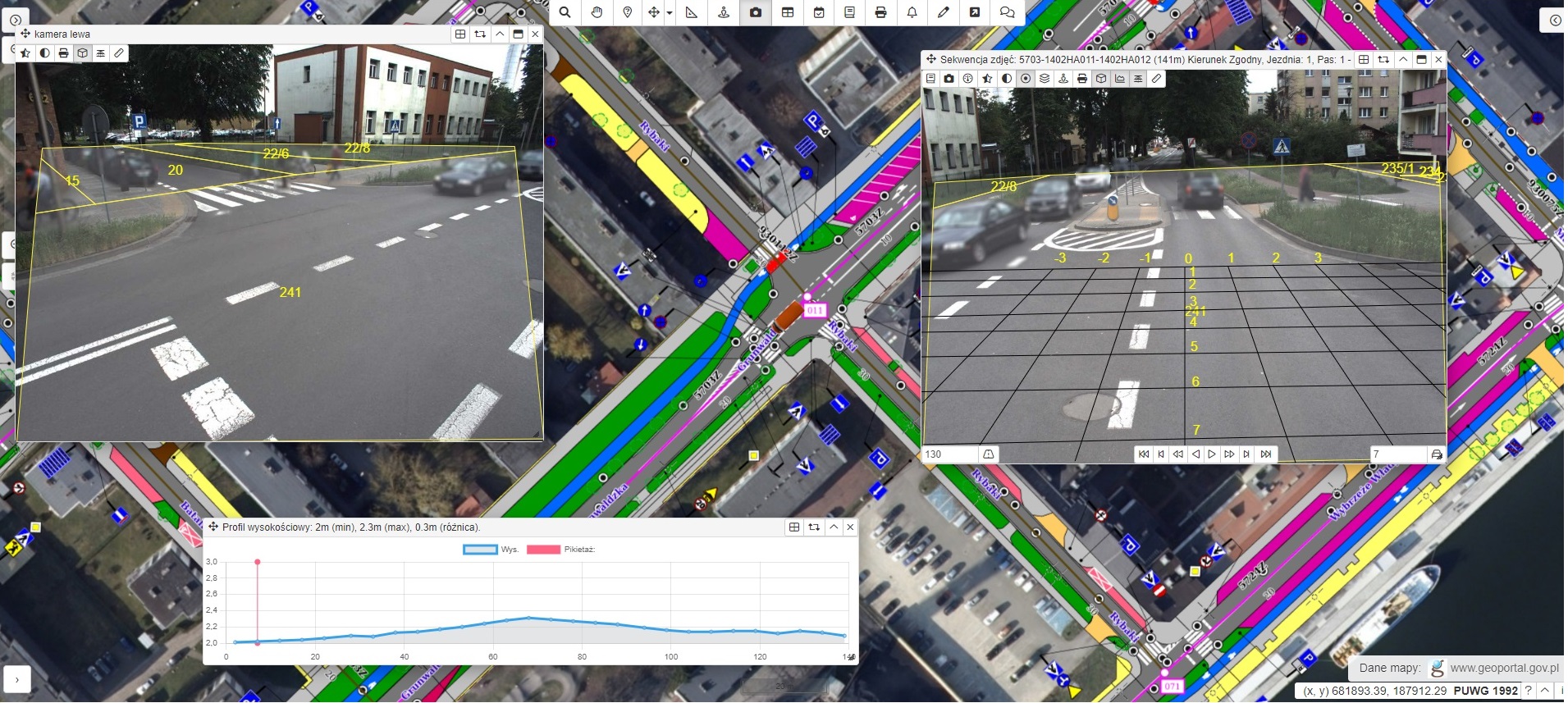Click the kamera lewa window title
Viewport: 1568px width, 703px height.
[x=62, y=34]
